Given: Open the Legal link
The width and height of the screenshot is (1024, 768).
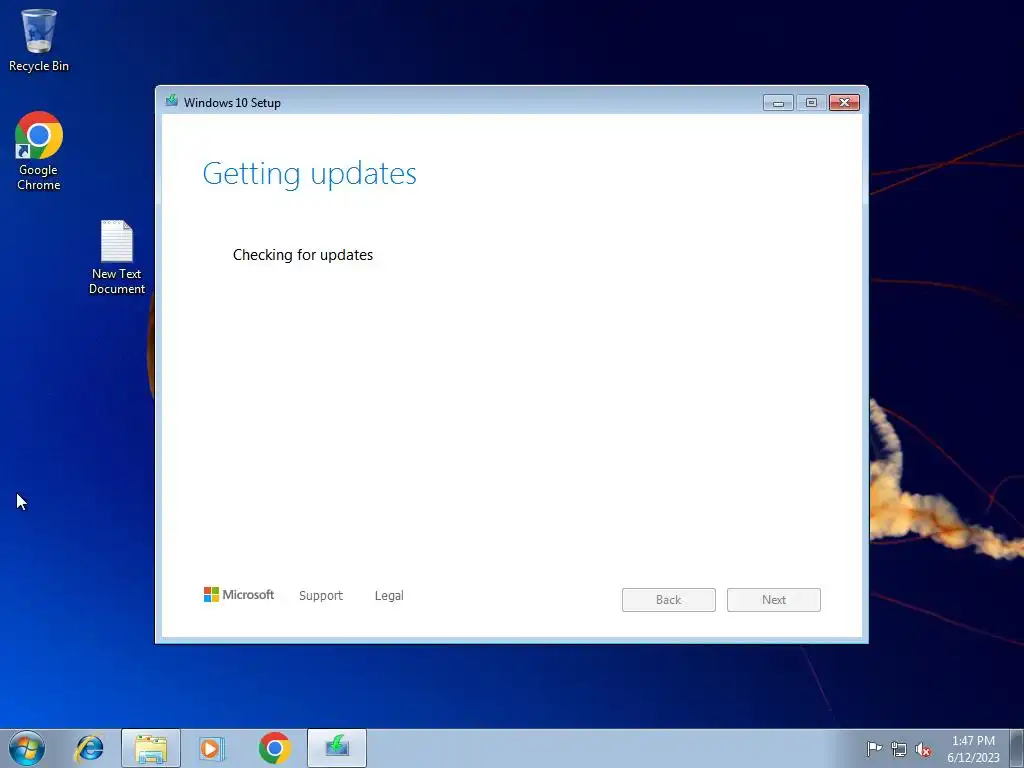Looking at the screenshot, I should click(x=389, y=596).
